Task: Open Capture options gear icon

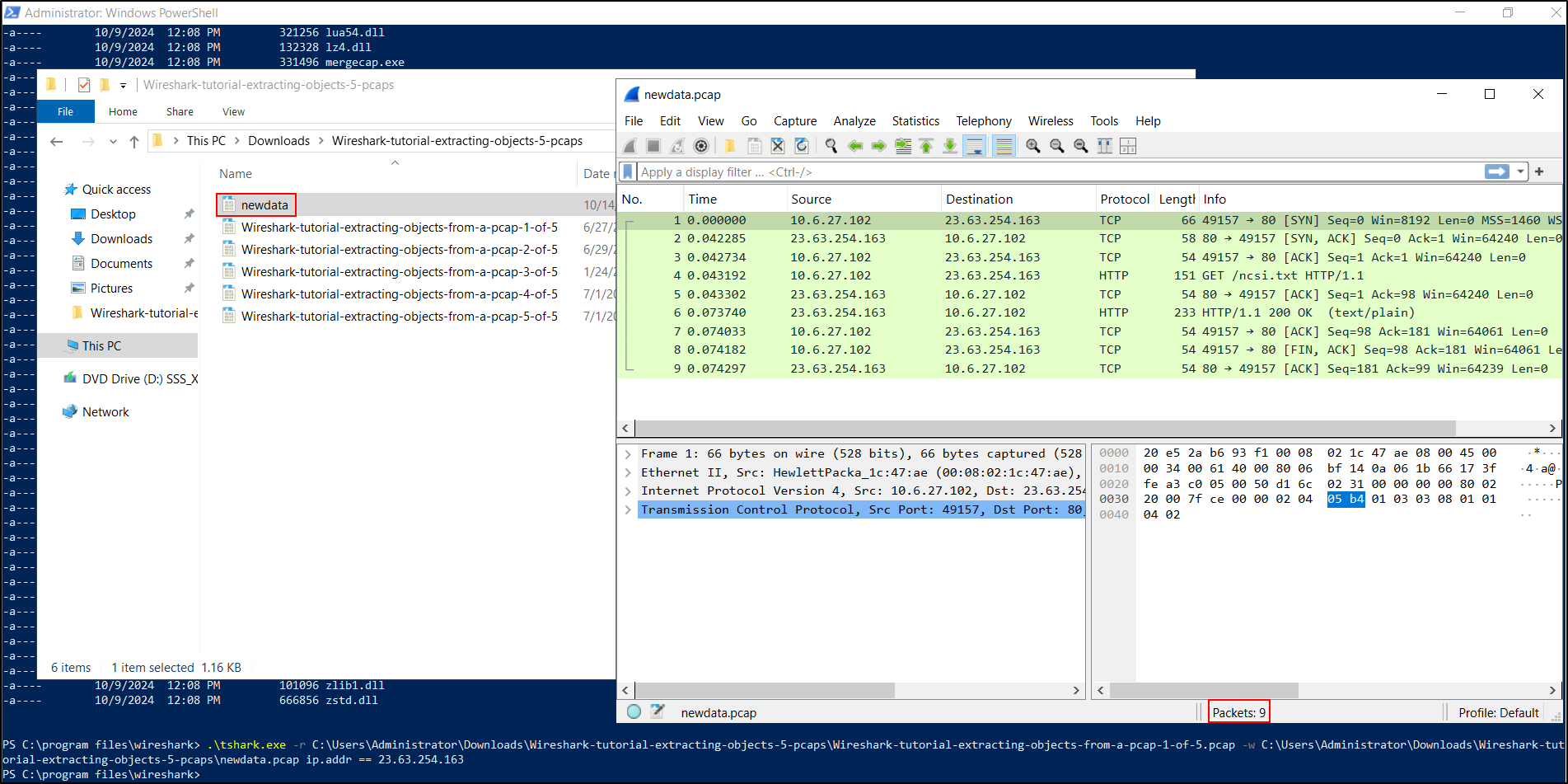Action: pyautogui.click(x=701, y=146)
